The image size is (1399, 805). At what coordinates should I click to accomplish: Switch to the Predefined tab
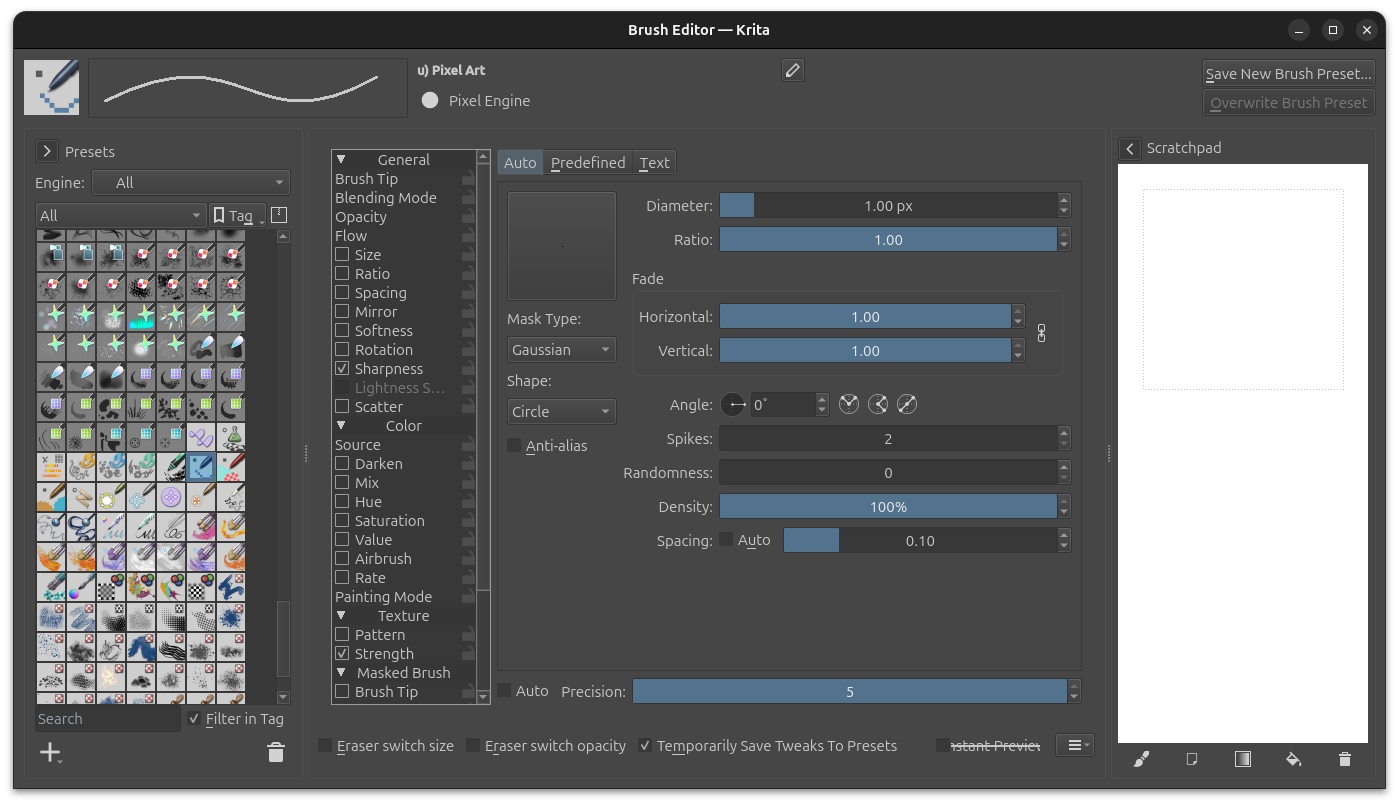click(x=588, y=163)
